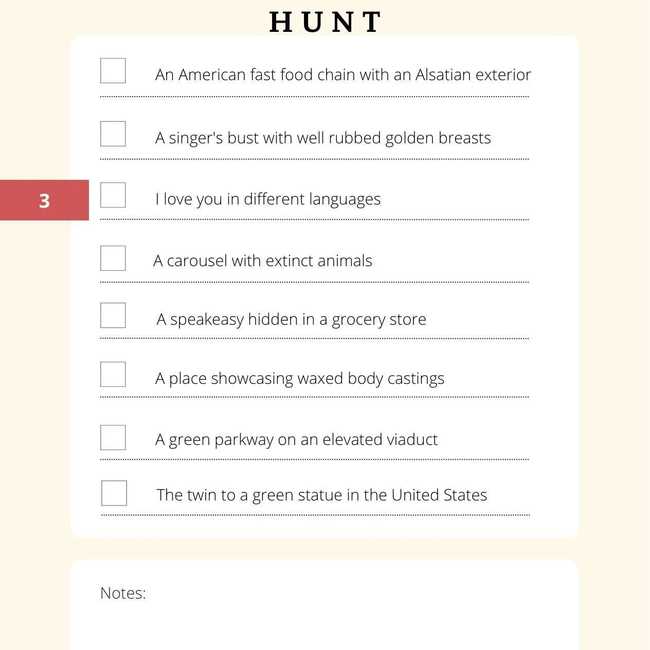Select text 'A green parkway on an elevated viaduct'
This screenshot has height=650, width=650.
pyautogui.click(x=296, y=440)
